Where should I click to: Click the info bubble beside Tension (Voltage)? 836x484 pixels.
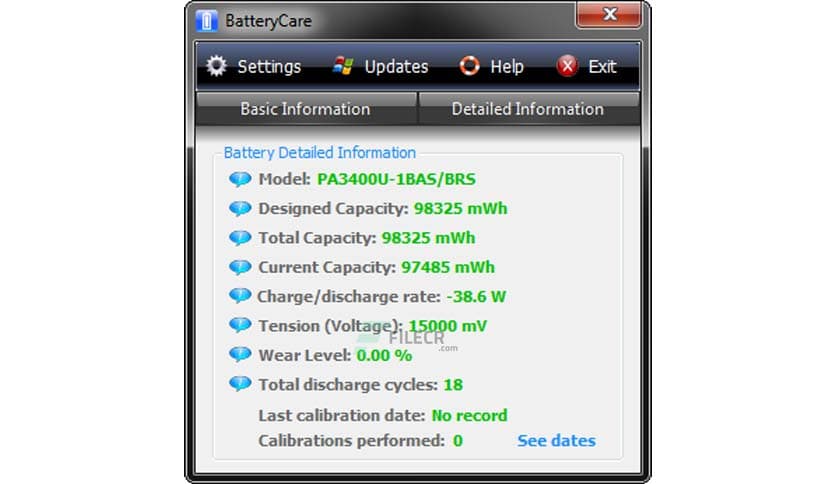point(240,325)
